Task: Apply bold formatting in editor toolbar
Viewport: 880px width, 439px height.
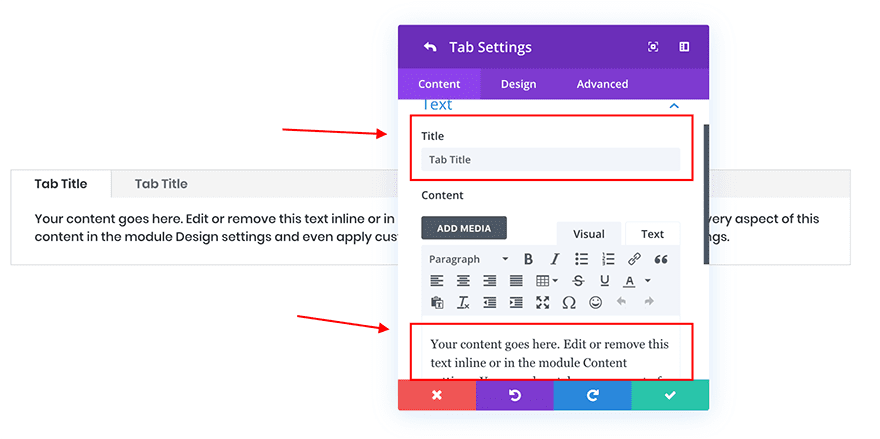Action: [x=528, y=259]
